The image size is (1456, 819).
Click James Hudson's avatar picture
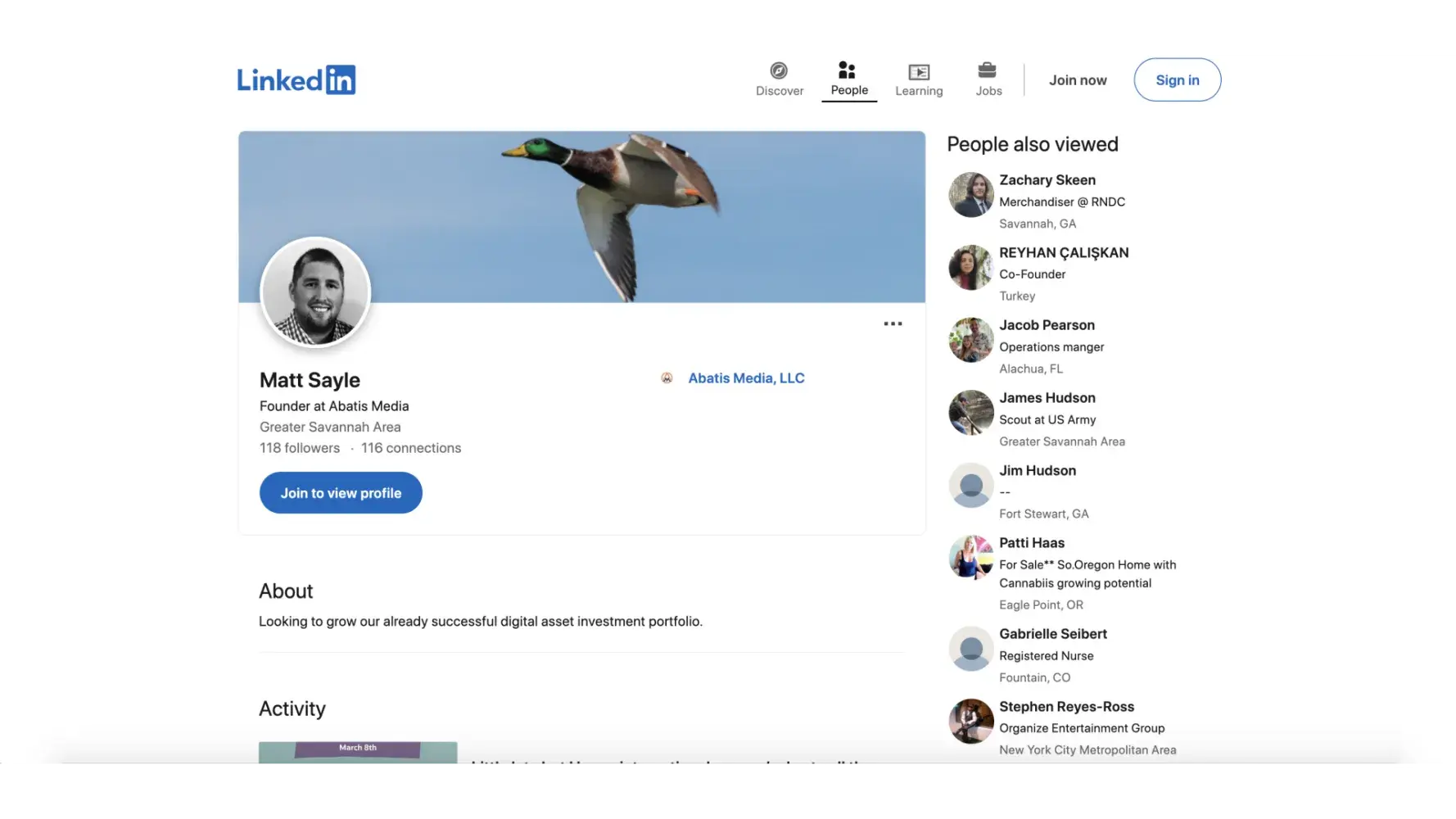point(970,413)
